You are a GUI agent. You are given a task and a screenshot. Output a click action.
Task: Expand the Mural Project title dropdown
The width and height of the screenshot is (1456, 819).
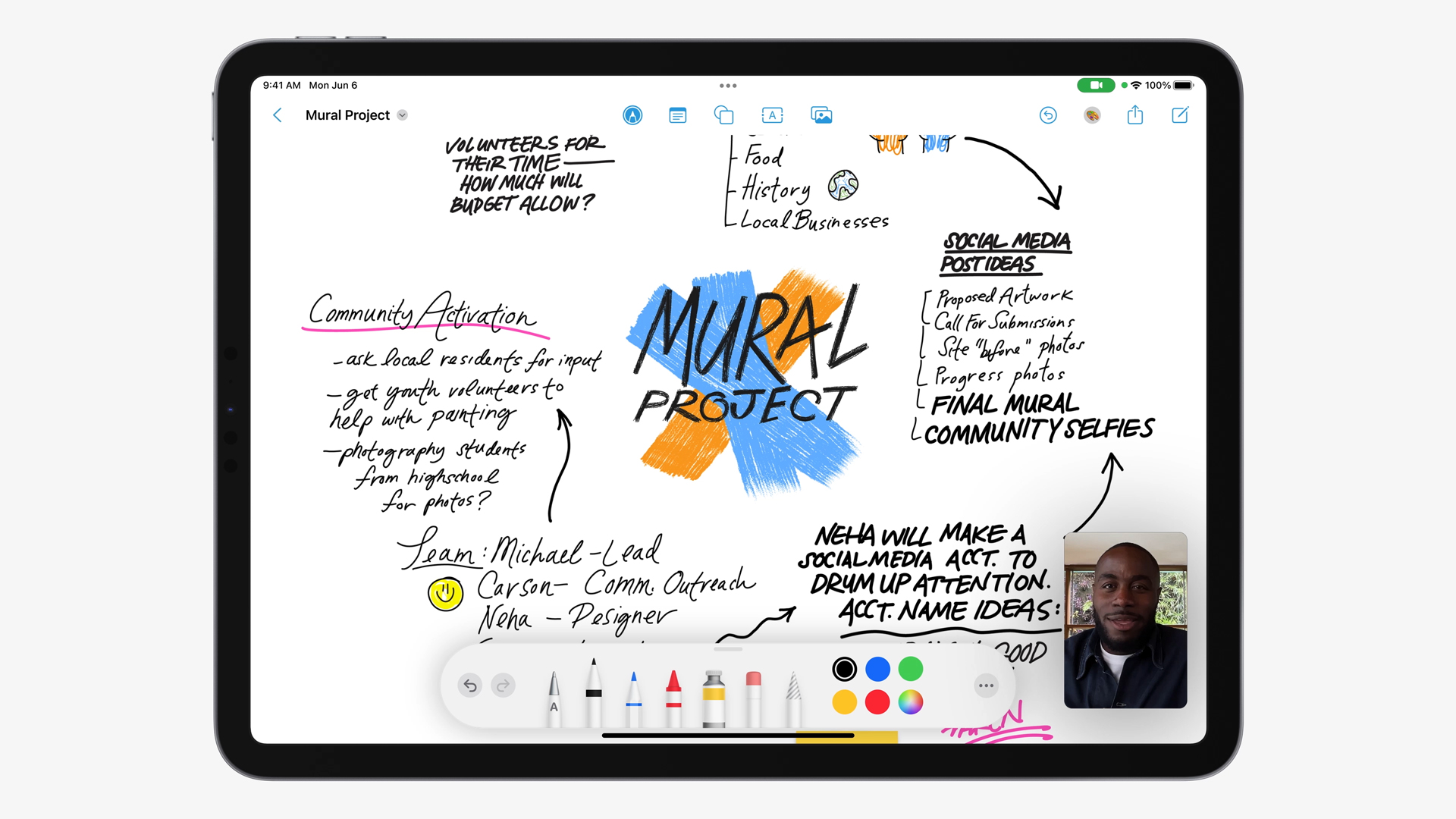click(x=405, y=115)
